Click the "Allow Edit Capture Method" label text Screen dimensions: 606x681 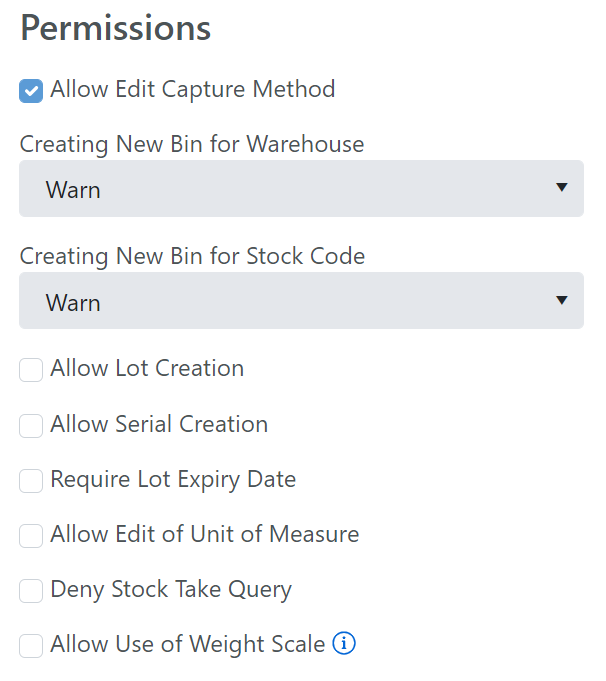tap(193, 89)
